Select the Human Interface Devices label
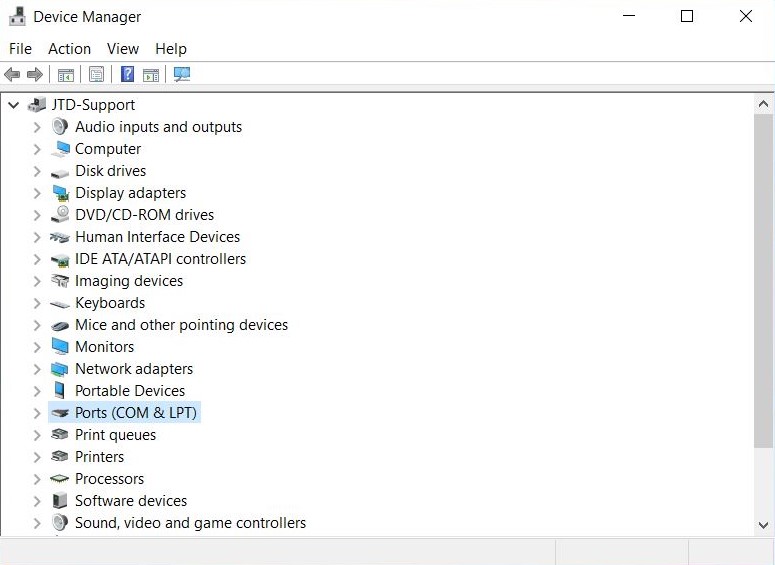 (x=157, y=237)
